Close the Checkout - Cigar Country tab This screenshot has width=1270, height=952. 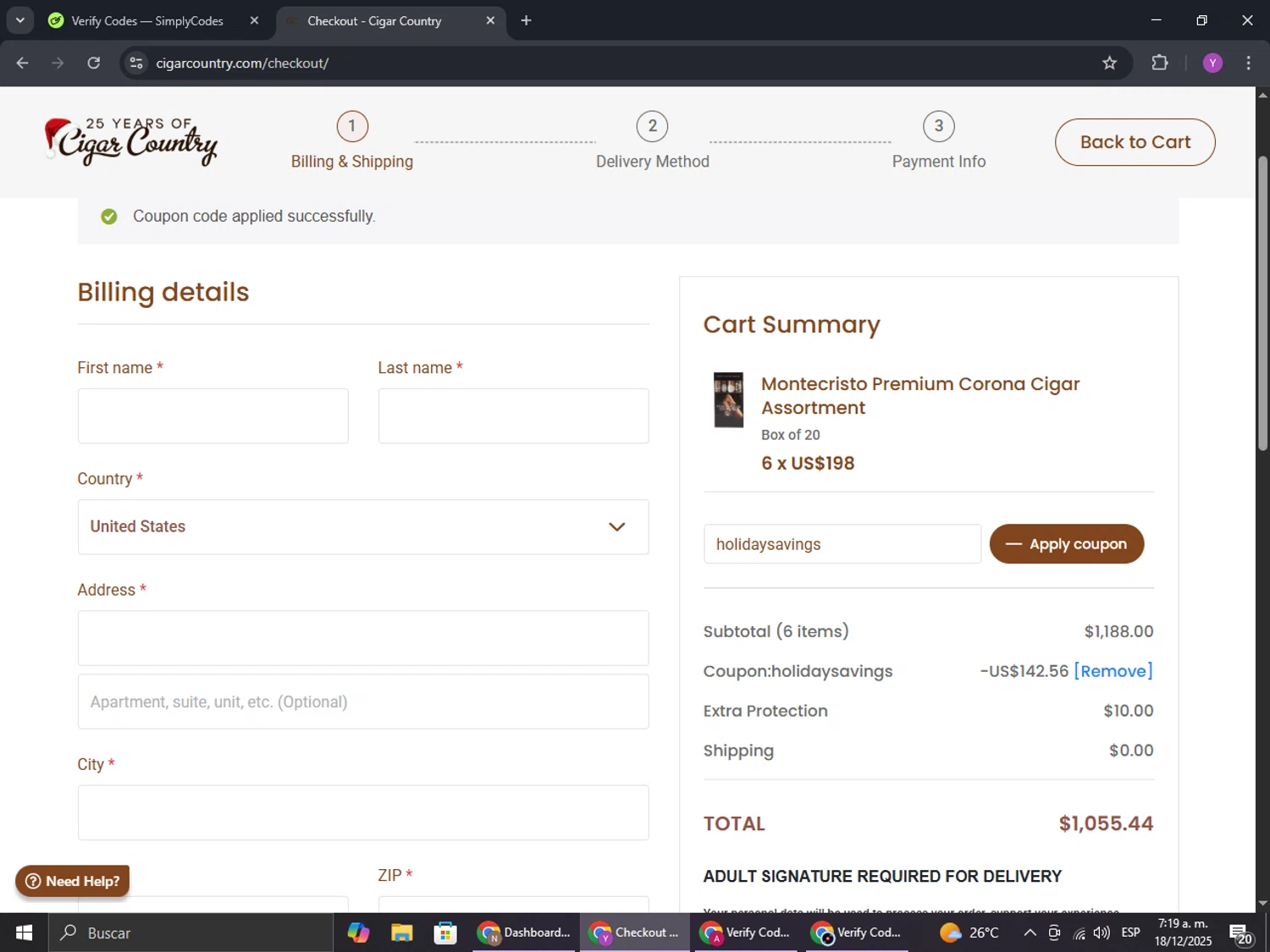click(x=490, y=20)
